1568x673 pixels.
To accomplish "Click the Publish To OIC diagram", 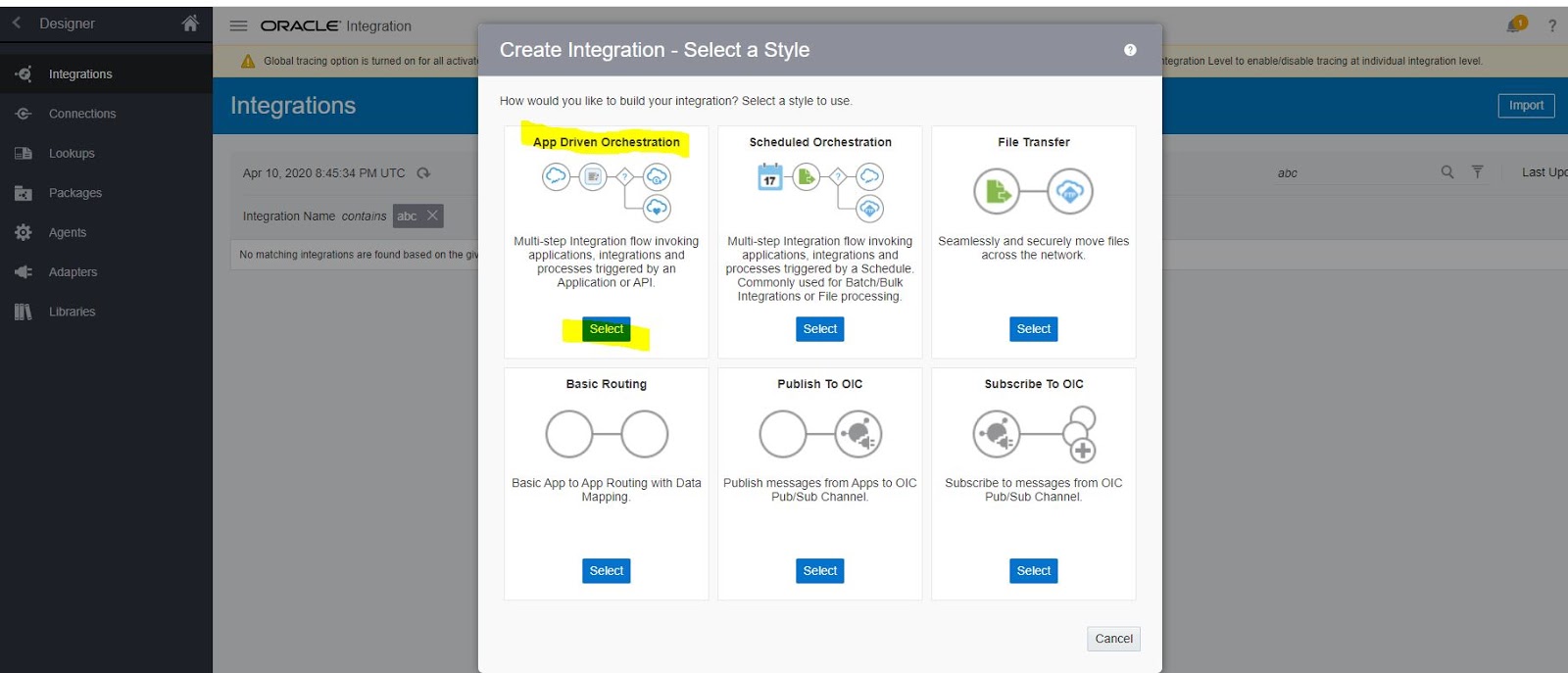I will point(820,434).
